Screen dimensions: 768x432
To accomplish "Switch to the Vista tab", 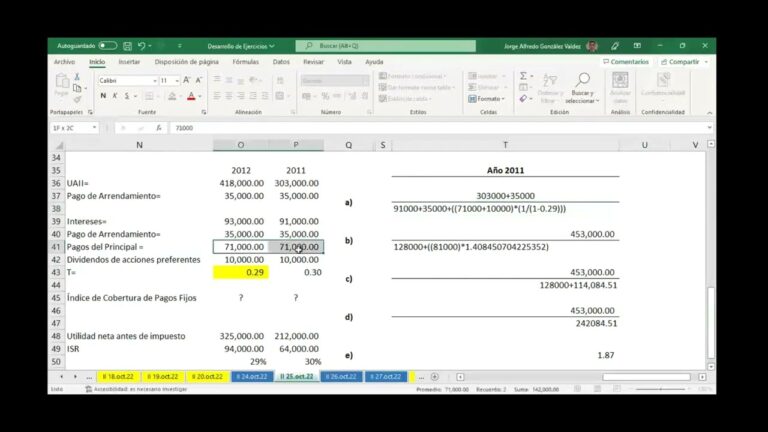I will [x=344, y=62].
